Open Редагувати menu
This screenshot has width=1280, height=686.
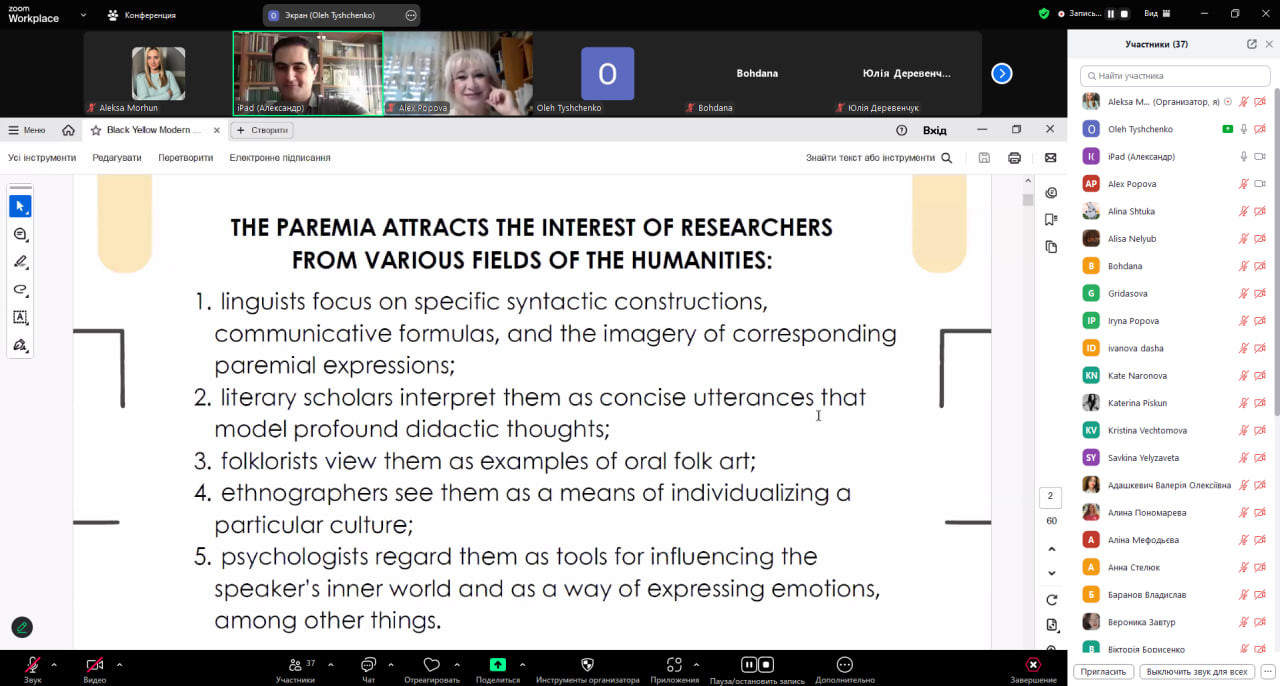(117, 158)
